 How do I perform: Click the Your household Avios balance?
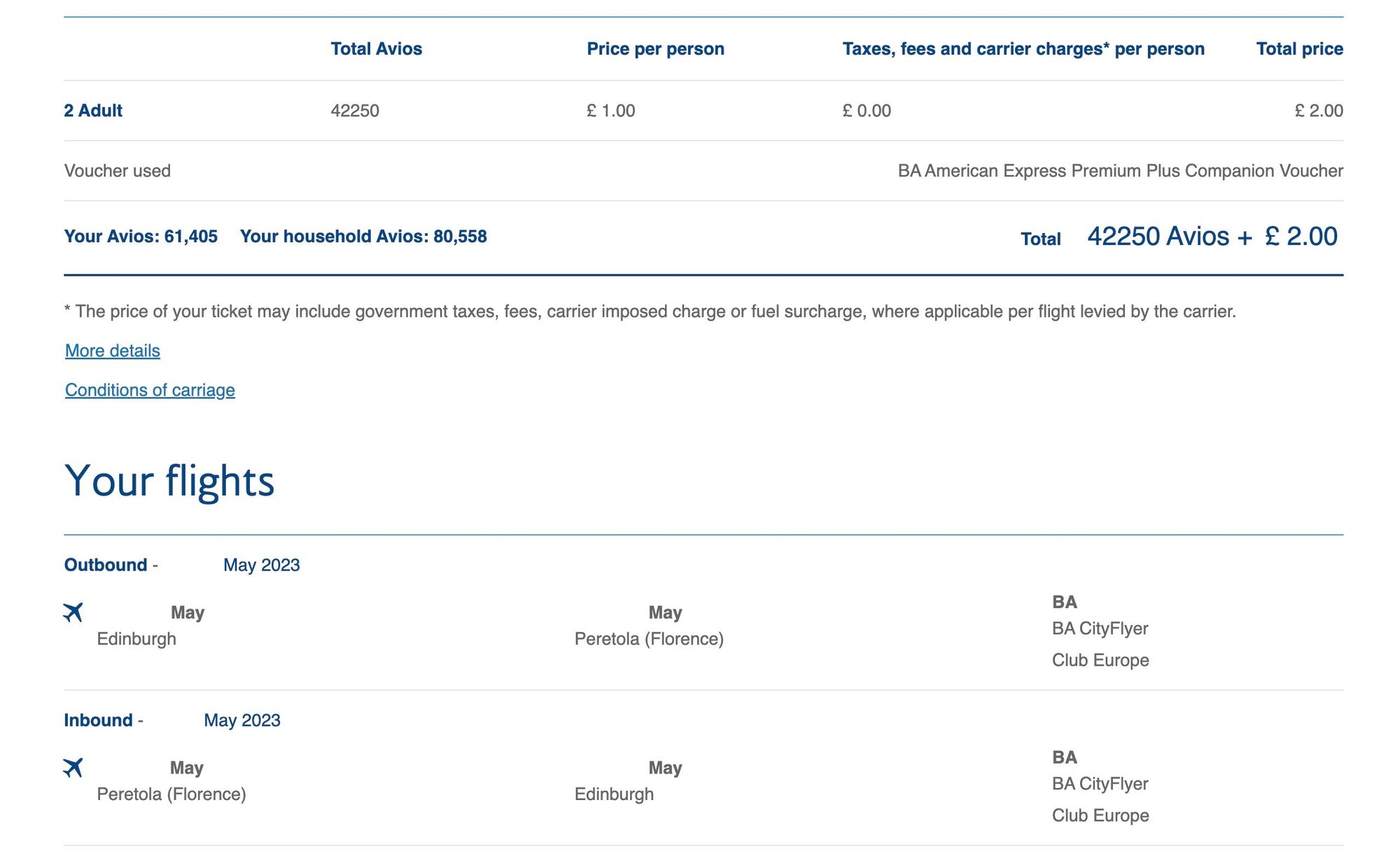[363, 237]
